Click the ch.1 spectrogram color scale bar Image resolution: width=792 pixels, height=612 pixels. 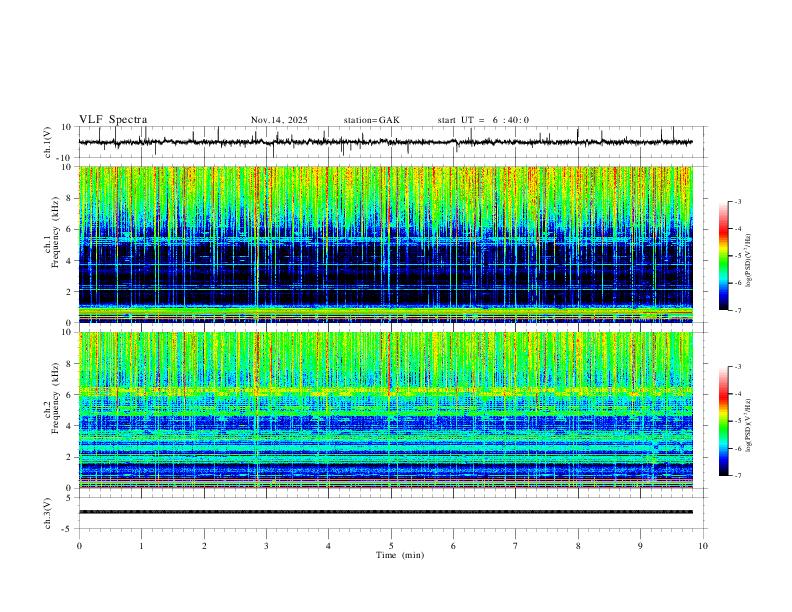(723, 256)
